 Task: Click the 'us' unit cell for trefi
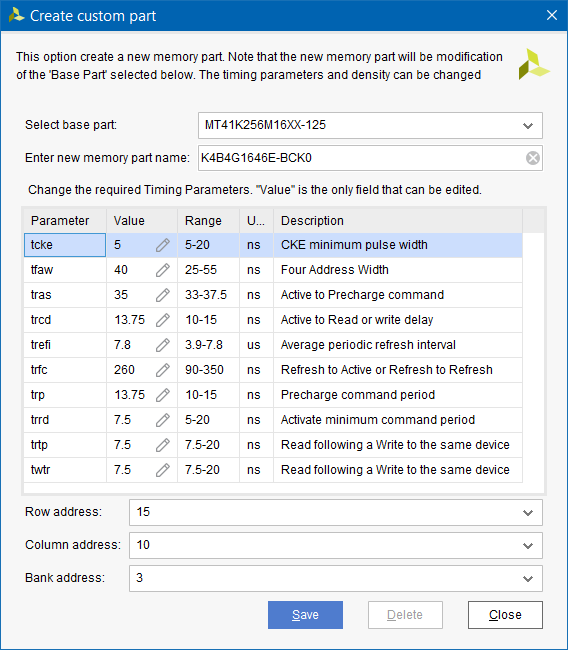click(x=257, y=345)
